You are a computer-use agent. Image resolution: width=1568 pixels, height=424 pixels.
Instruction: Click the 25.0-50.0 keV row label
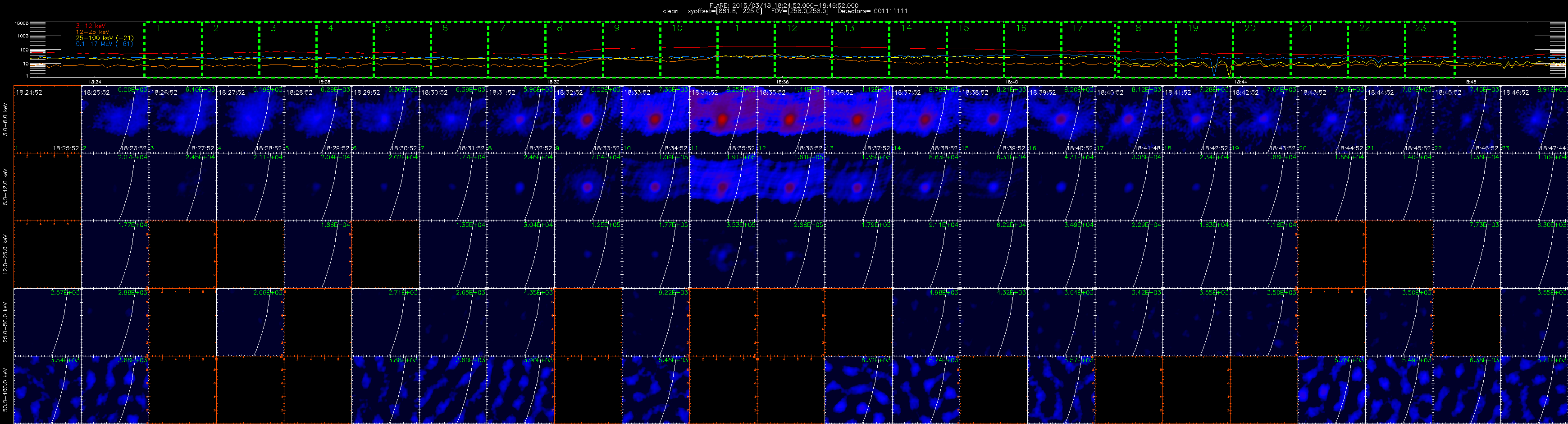click(5, 322)
